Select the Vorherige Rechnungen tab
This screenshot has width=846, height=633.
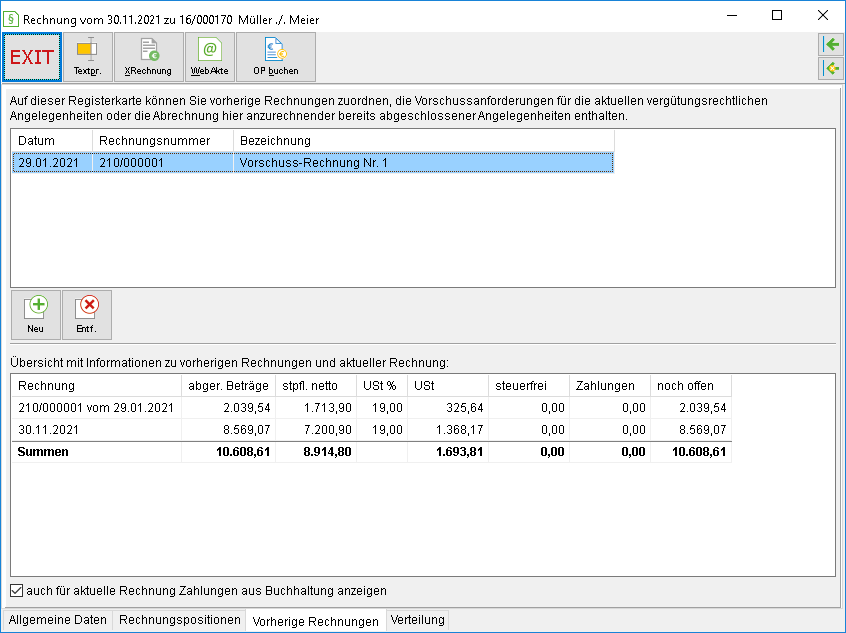coord(316,621)
